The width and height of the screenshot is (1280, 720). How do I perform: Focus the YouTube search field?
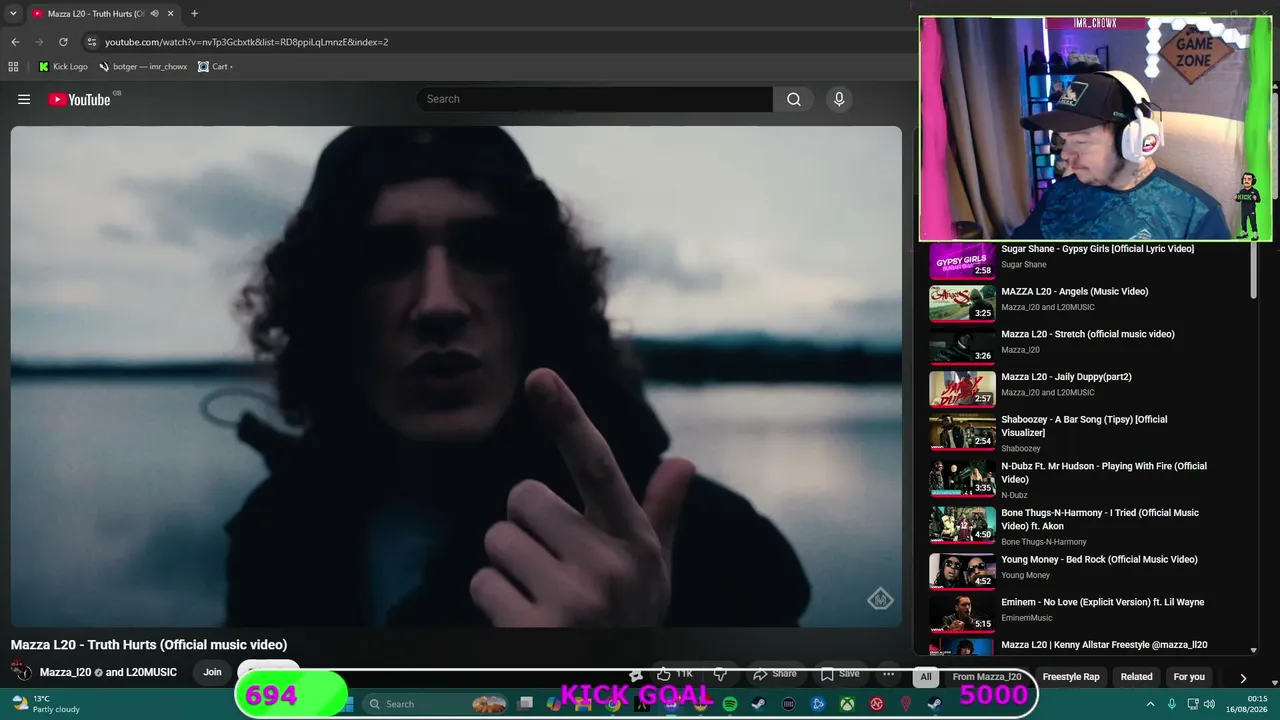pos(595,99)
